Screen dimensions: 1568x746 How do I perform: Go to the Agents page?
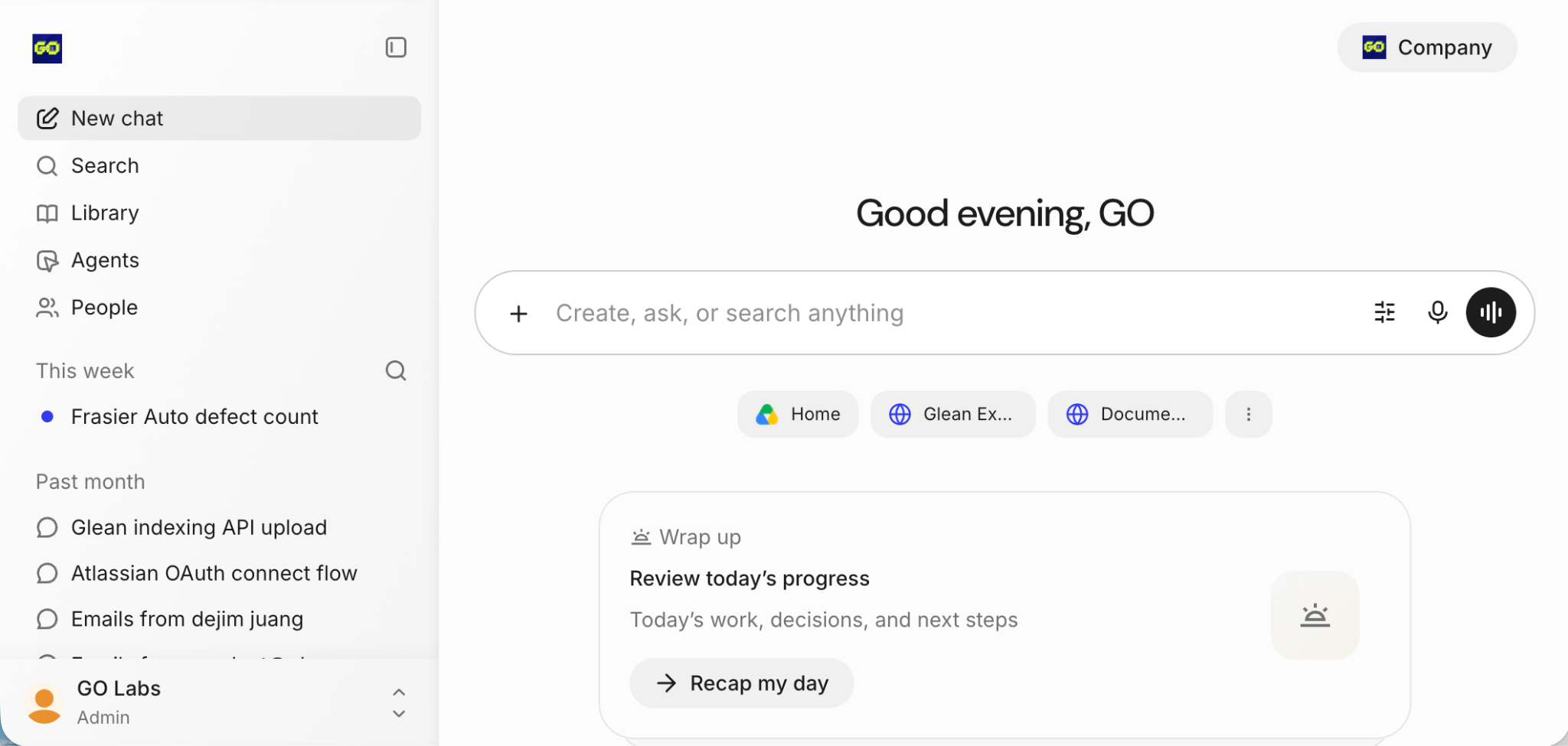(x=219, y=260)
